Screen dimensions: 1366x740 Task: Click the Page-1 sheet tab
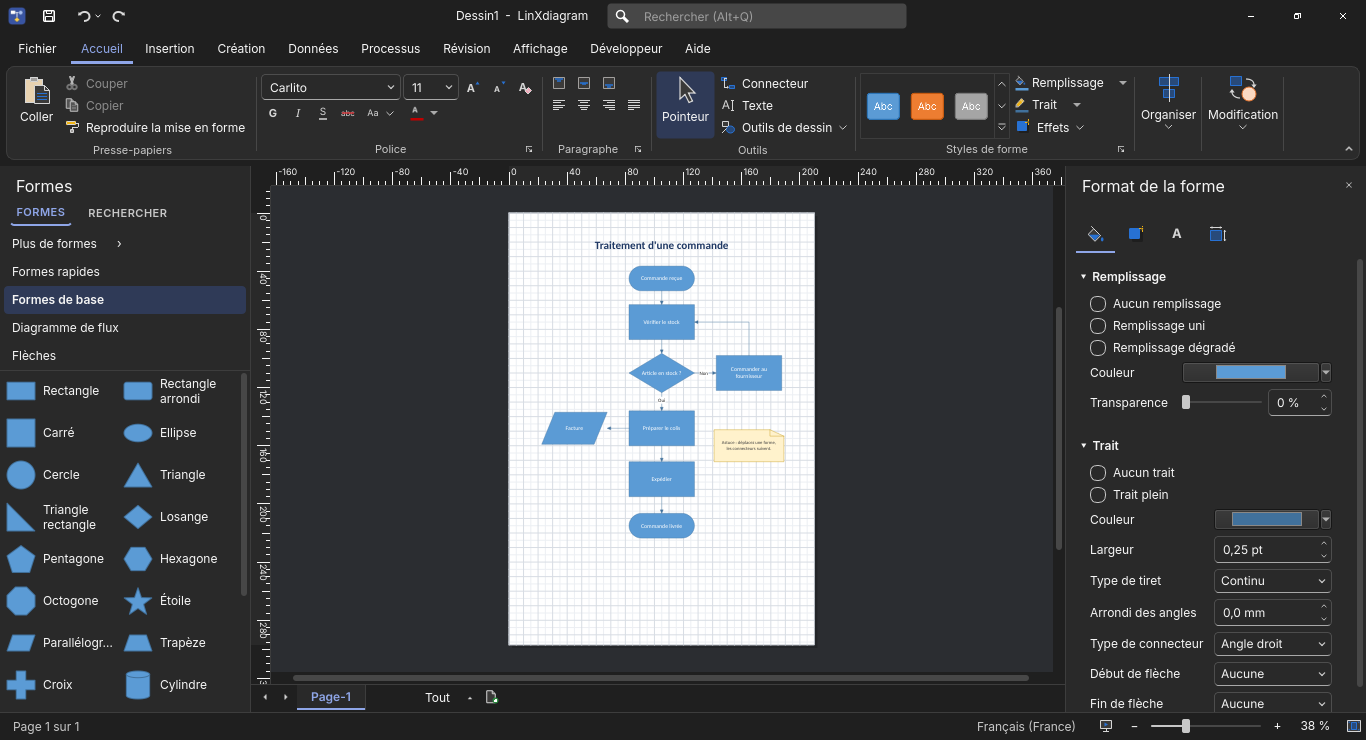click(331, 697)
